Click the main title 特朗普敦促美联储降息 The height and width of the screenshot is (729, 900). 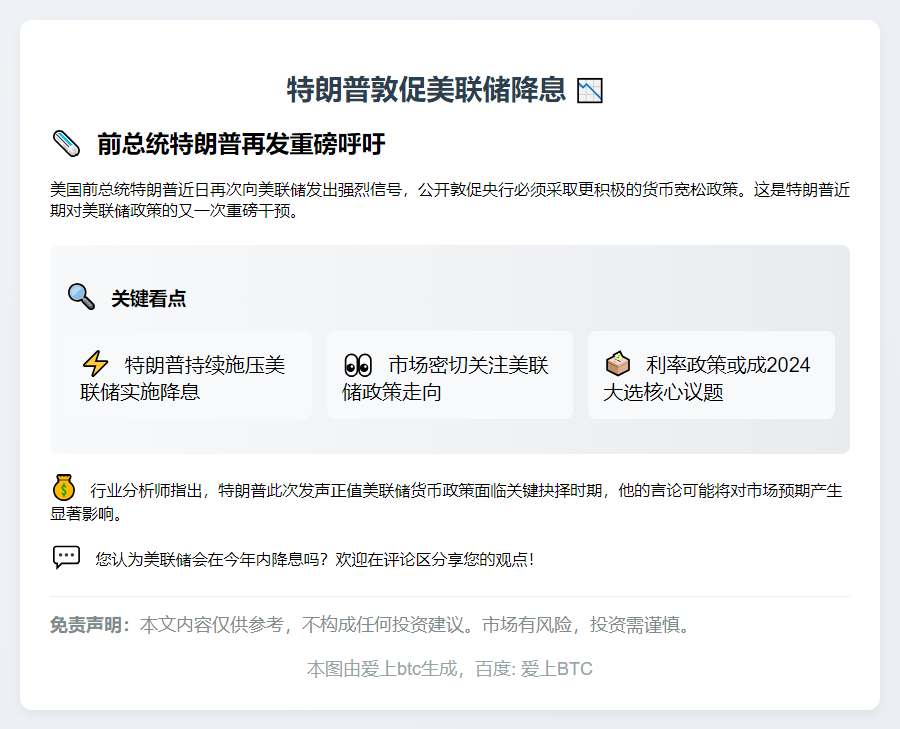426,90
